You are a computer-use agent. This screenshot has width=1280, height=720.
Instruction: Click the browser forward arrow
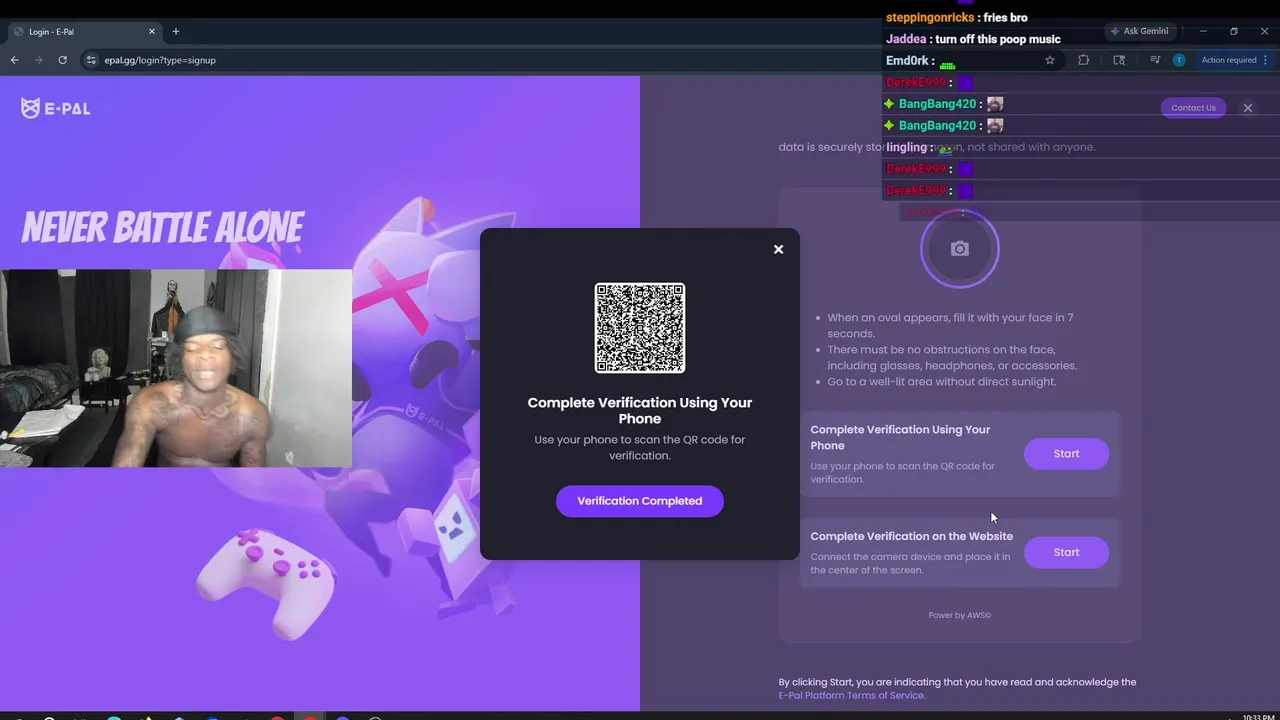39,60
